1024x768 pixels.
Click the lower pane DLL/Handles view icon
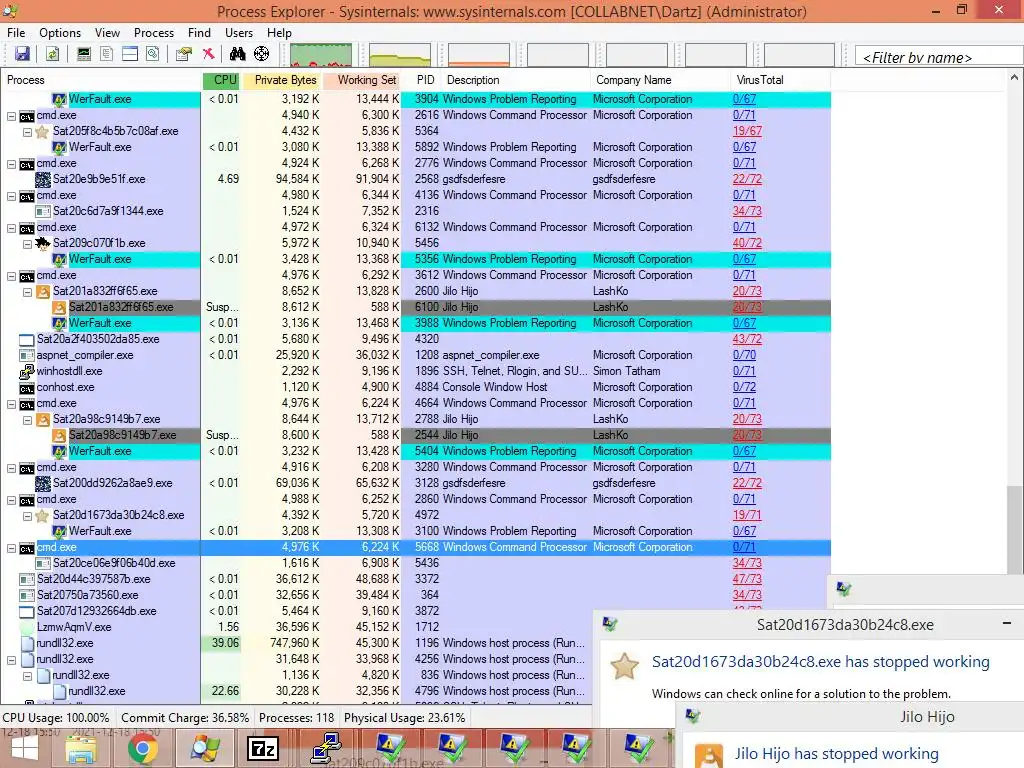153,54
